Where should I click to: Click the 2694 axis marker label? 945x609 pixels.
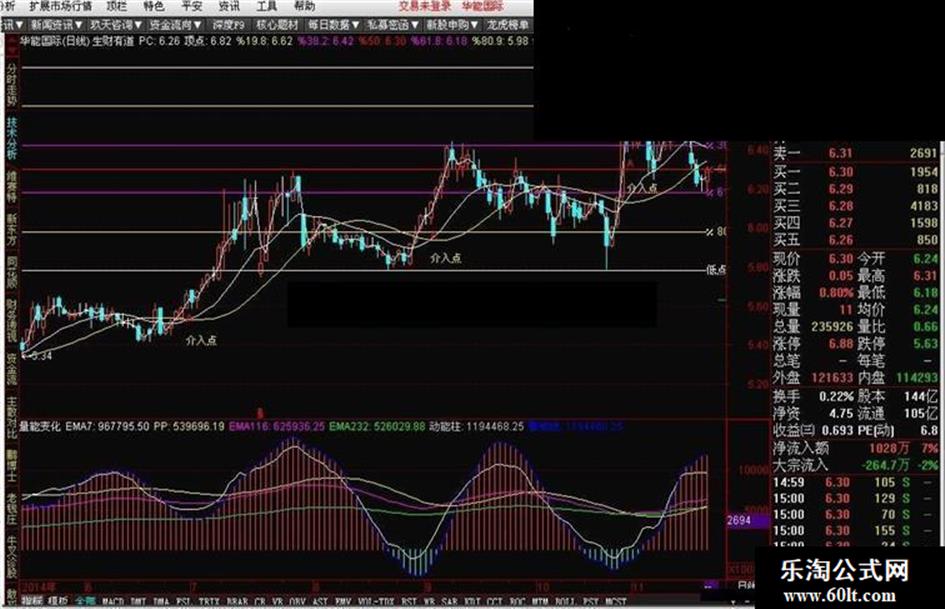pyautogui.click(x=739, y=520)
